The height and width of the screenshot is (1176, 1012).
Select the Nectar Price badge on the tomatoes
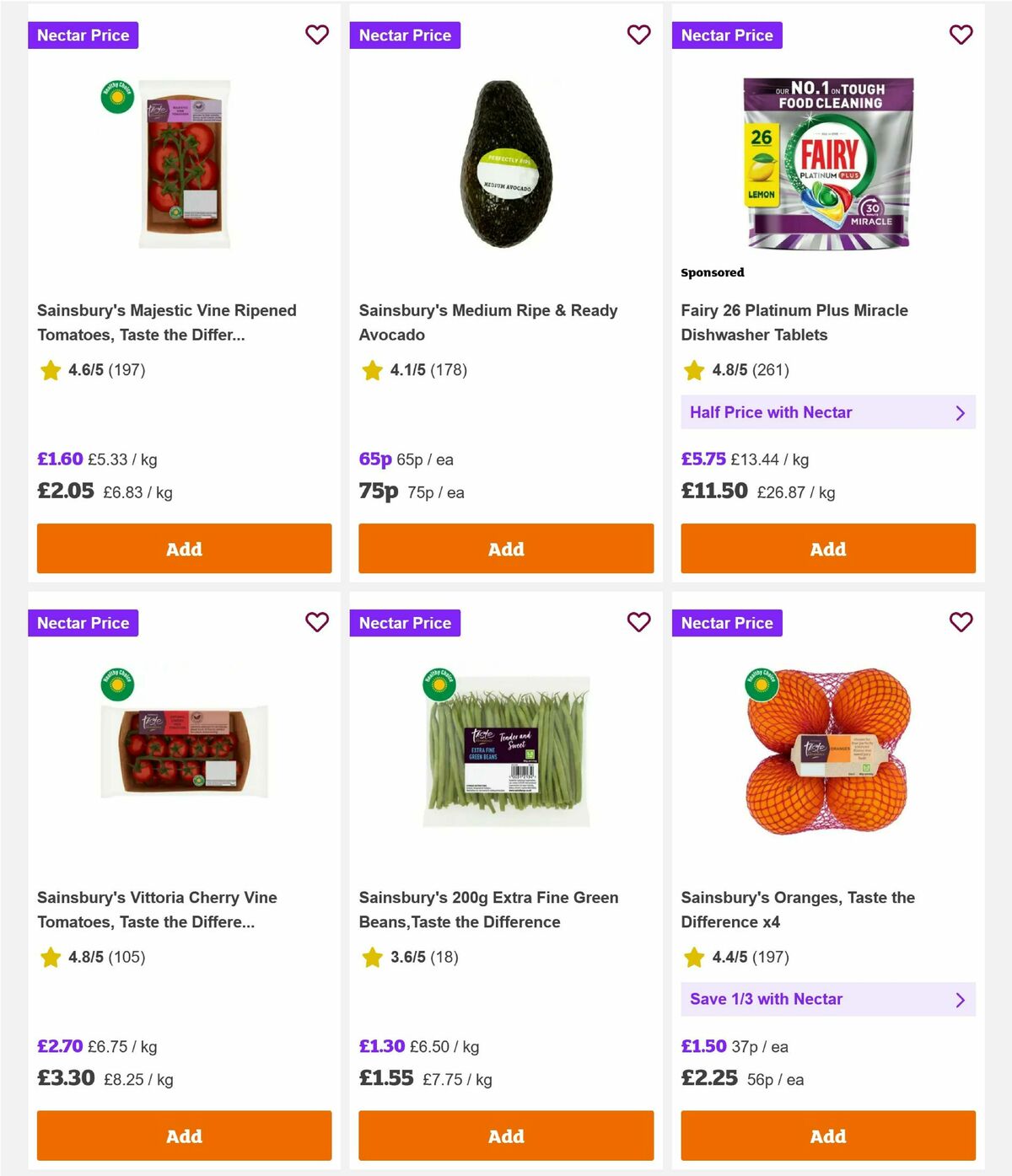point(83,35)
